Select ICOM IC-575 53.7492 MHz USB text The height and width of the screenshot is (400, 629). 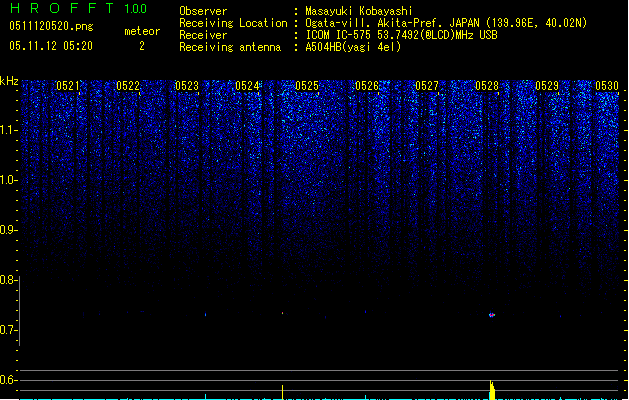pyautogui.click(x=402, y=35)
